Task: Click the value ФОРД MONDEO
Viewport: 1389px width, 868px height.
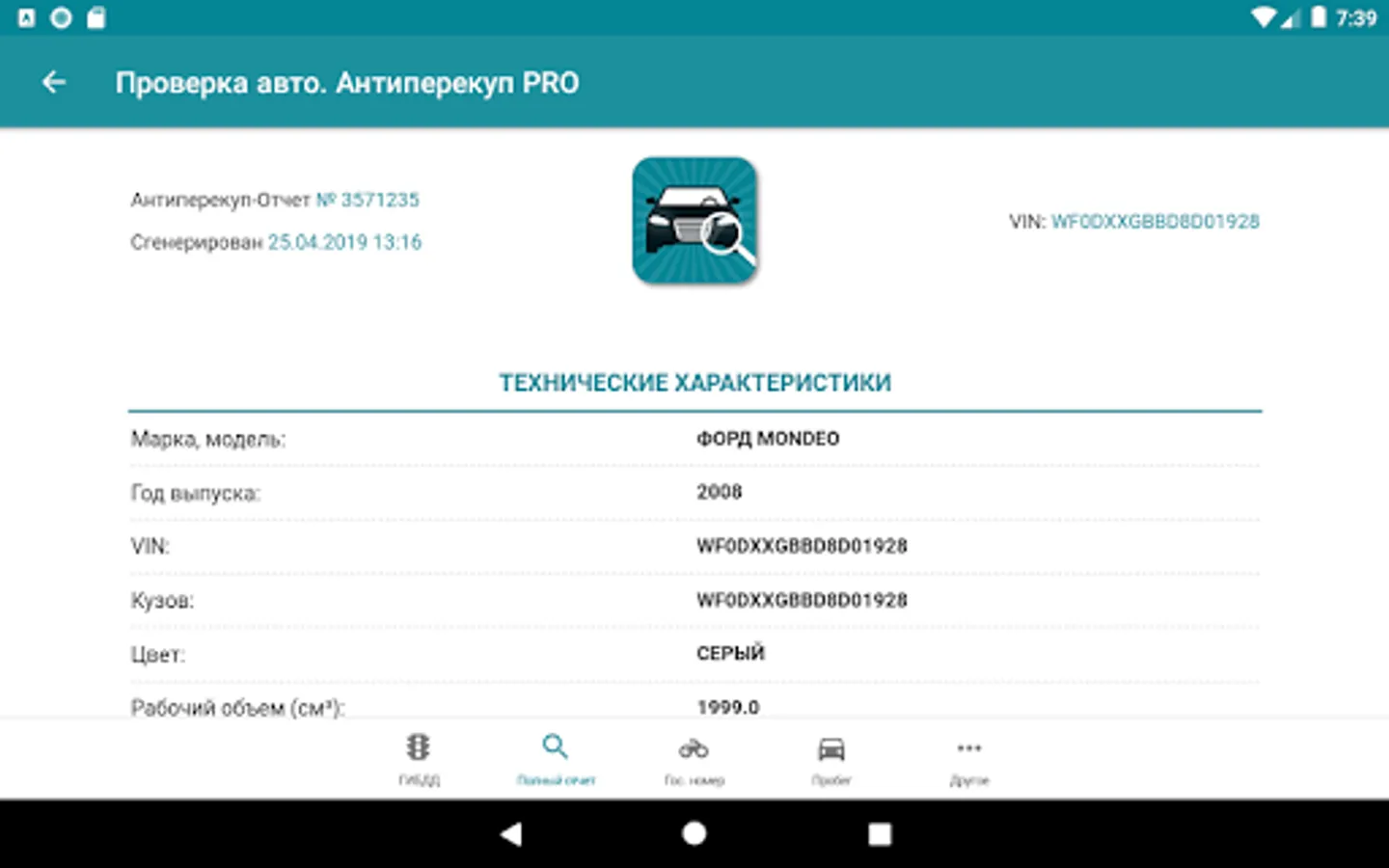Action: [x=768, y=439]
